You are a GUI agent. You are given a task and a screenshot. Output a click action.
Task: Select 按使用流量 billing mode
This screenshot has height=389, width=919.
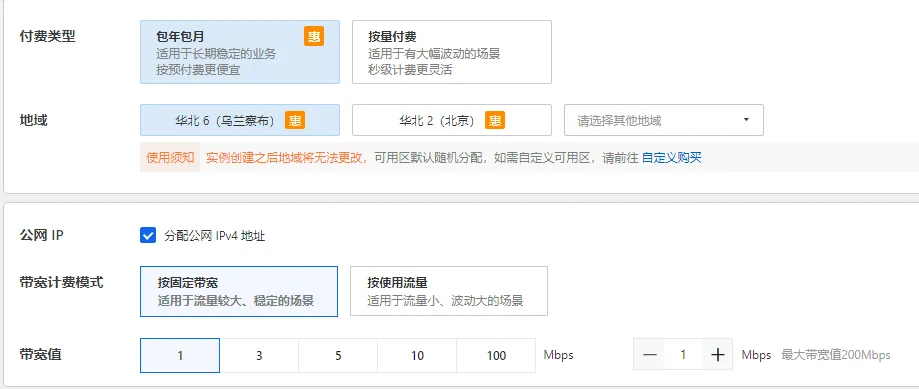pos(449,291)
